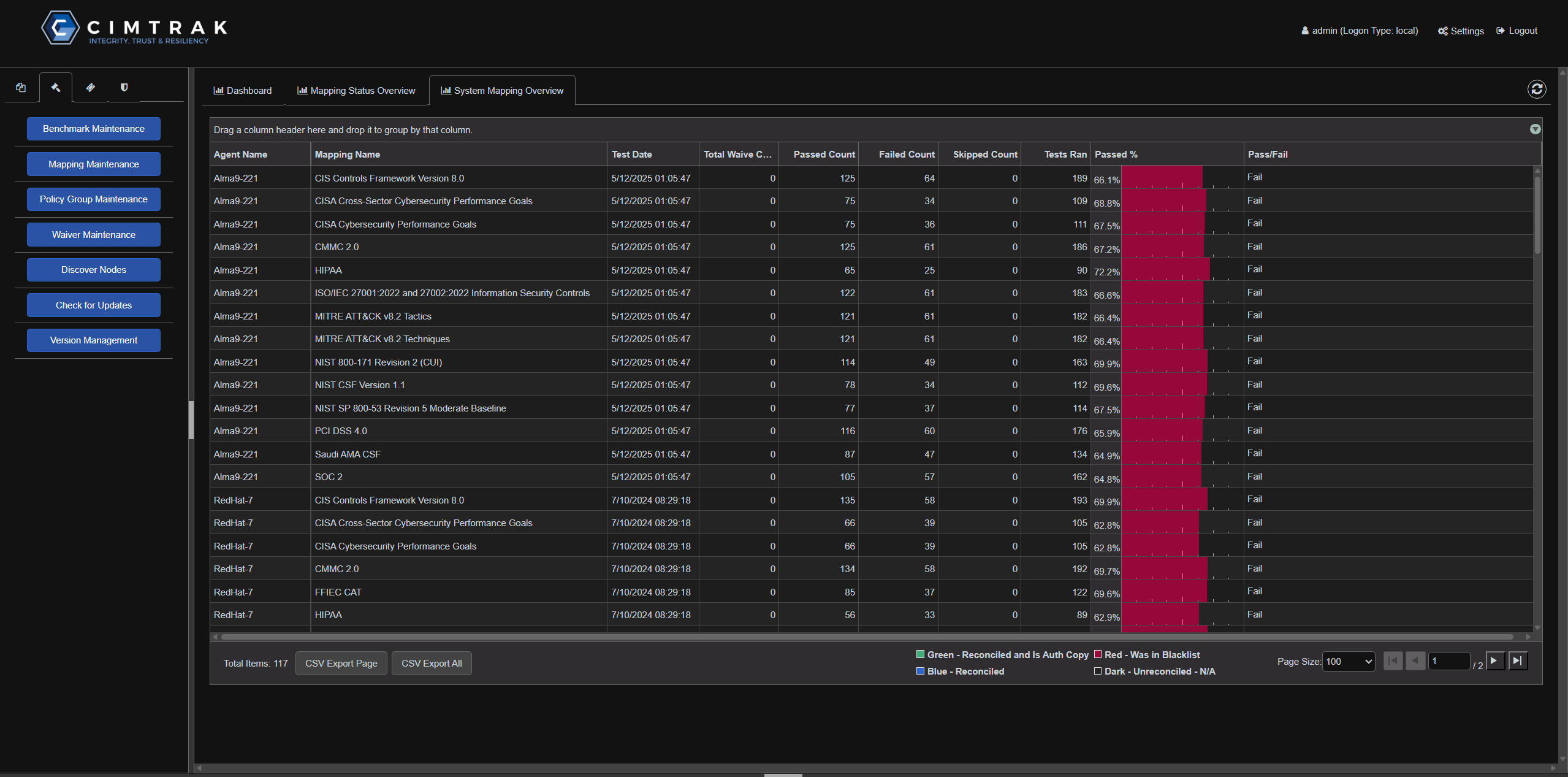Open the ticket icon tab in the sidebar

tap(89, 87)
